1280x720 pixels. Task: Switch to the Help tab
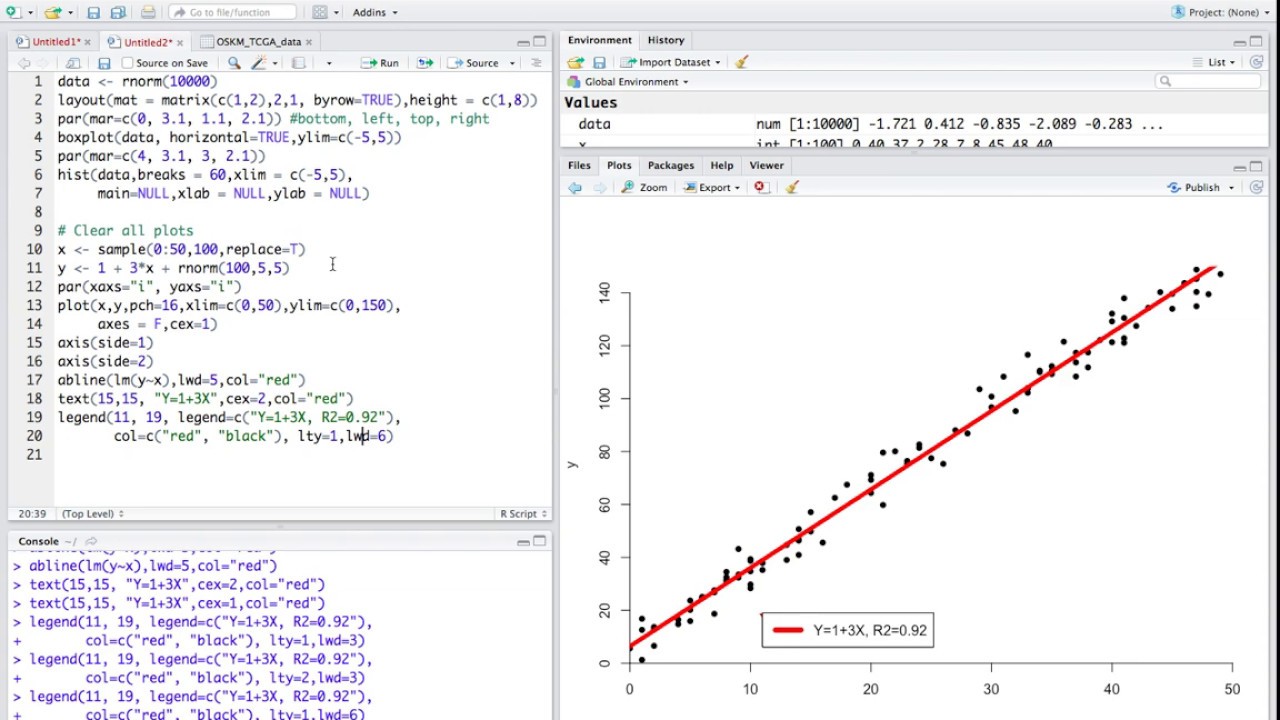point(721,165)
